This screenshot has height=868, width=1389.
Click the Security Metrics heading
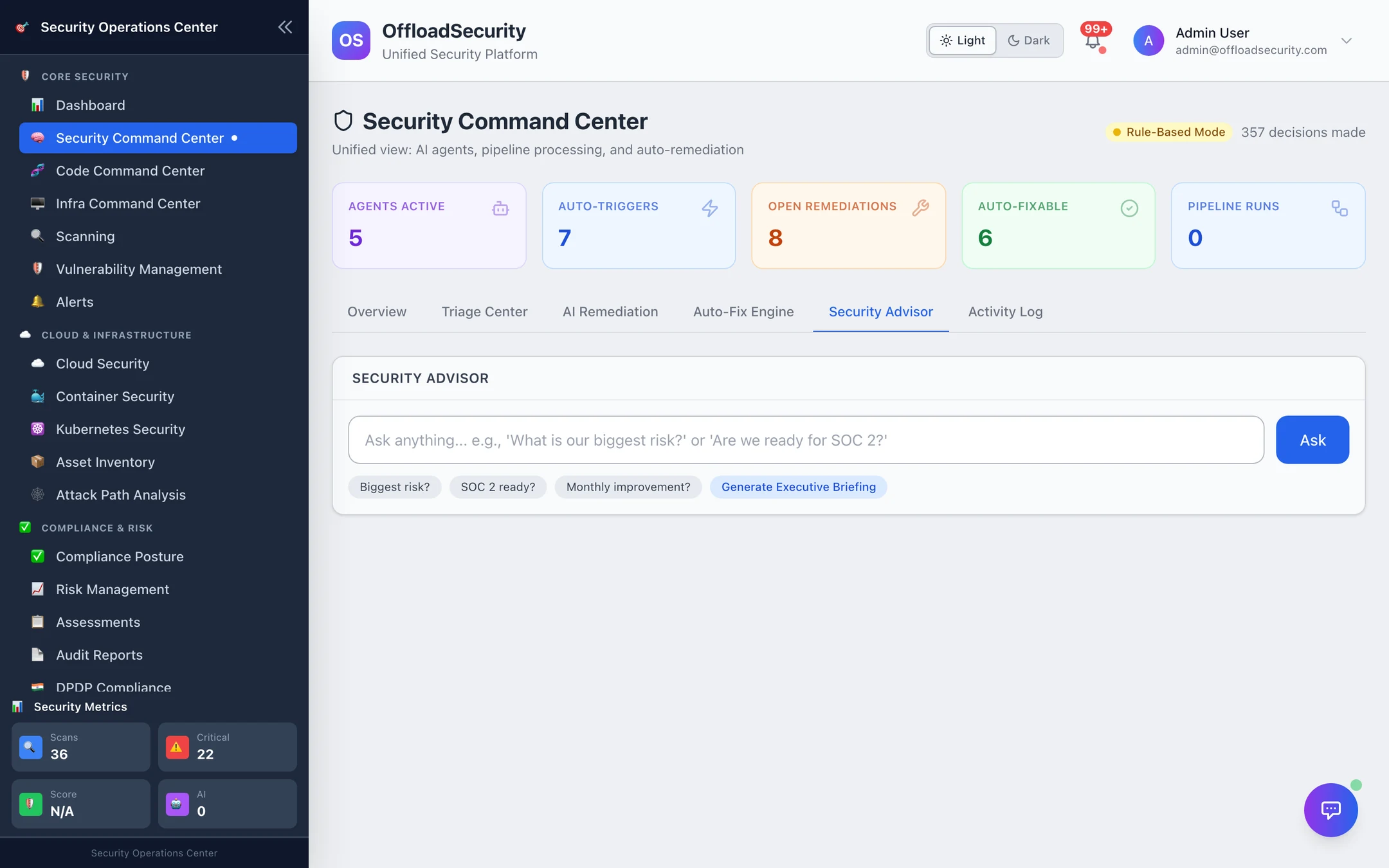(80, 707)
